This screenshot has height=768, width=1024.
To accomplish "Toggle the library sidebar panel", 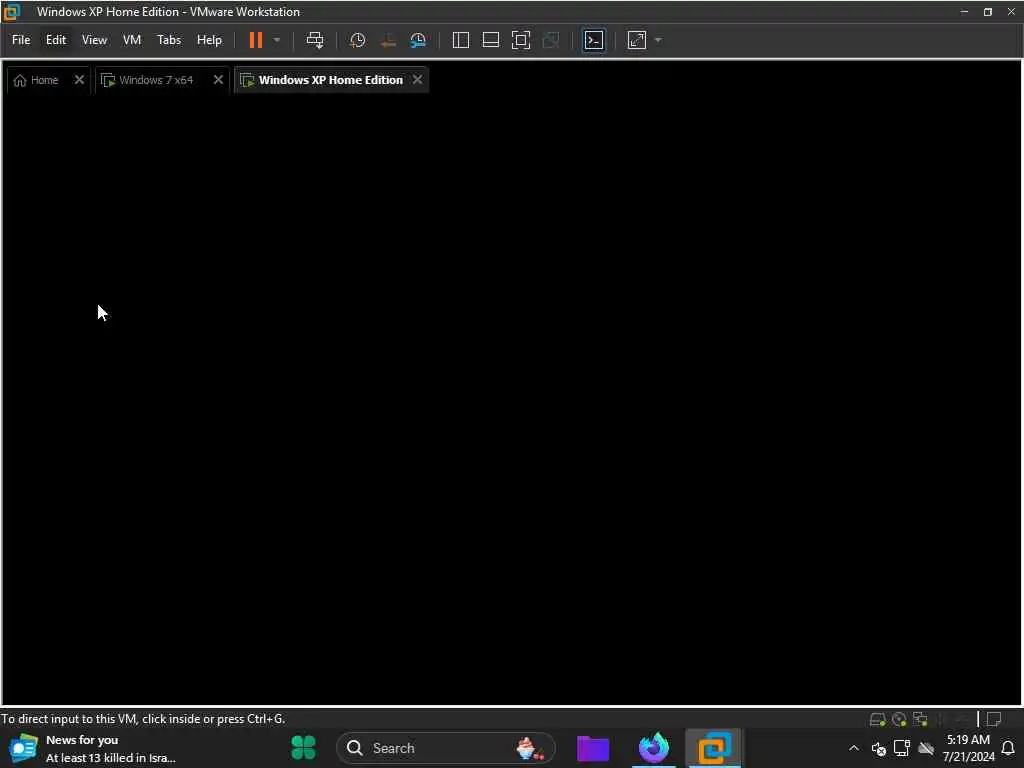I will click(x=460, y=40).
